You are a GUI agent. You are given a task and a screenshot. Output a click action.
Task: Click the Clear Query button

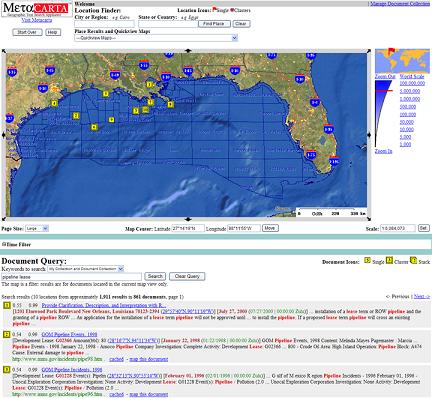pos(187,276)
